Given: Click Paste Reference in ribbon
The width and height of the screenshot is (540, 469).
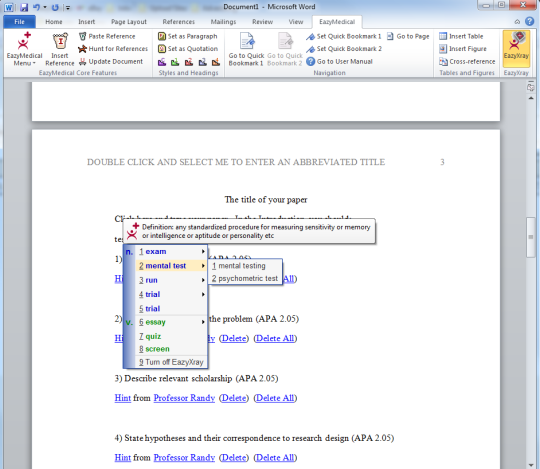Looking at the screenshot, I should pos(107,36).
